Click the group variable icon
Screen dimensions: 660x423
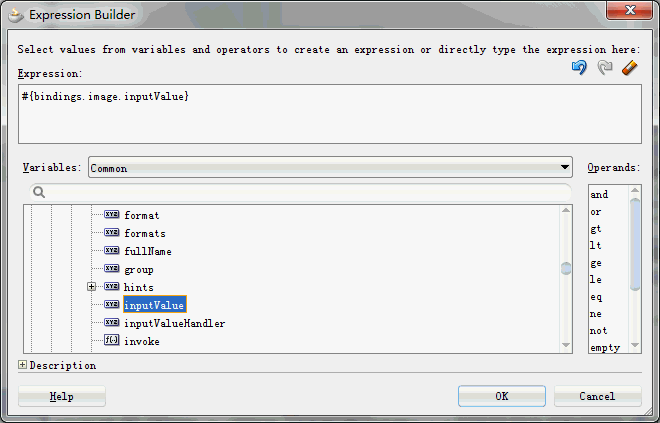click(112, 269)
